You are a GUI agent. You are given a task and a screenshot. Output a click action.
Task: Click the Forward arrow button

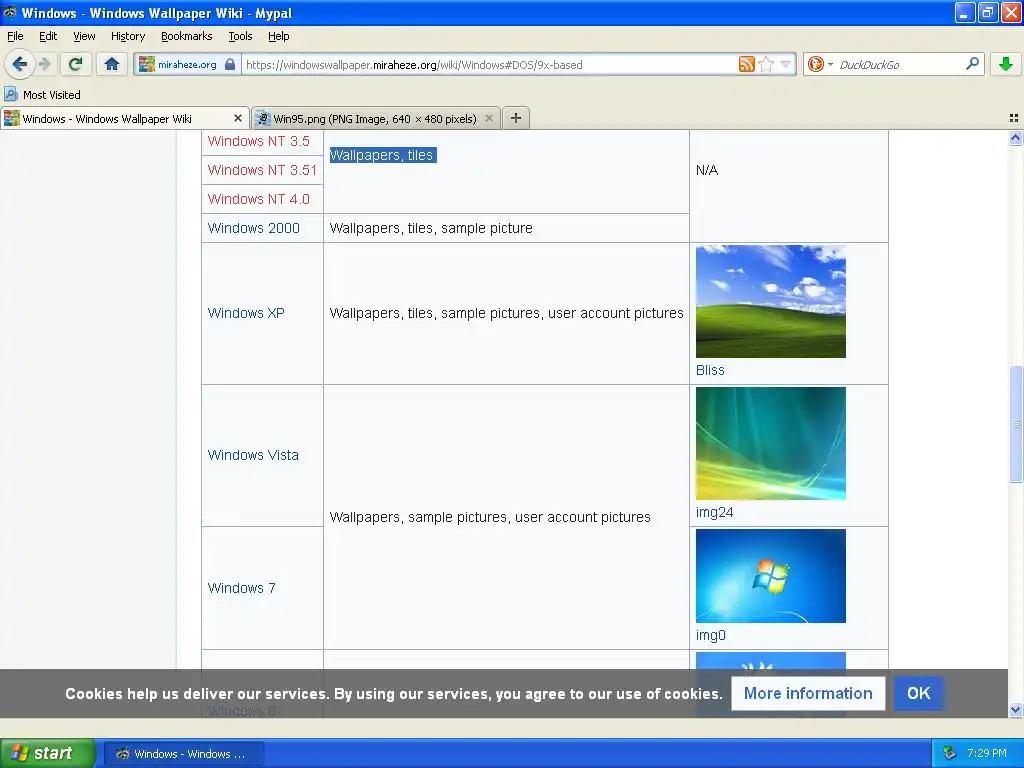pyautogui.click(x=44, y=64)
